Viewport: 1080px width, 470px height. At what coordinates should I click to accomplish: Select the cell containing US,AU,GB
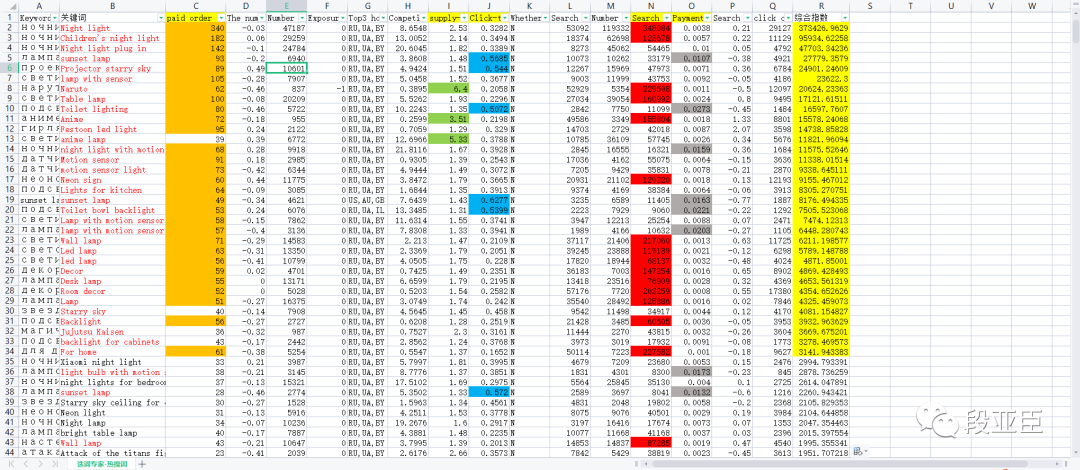click(x=367, y=200)
